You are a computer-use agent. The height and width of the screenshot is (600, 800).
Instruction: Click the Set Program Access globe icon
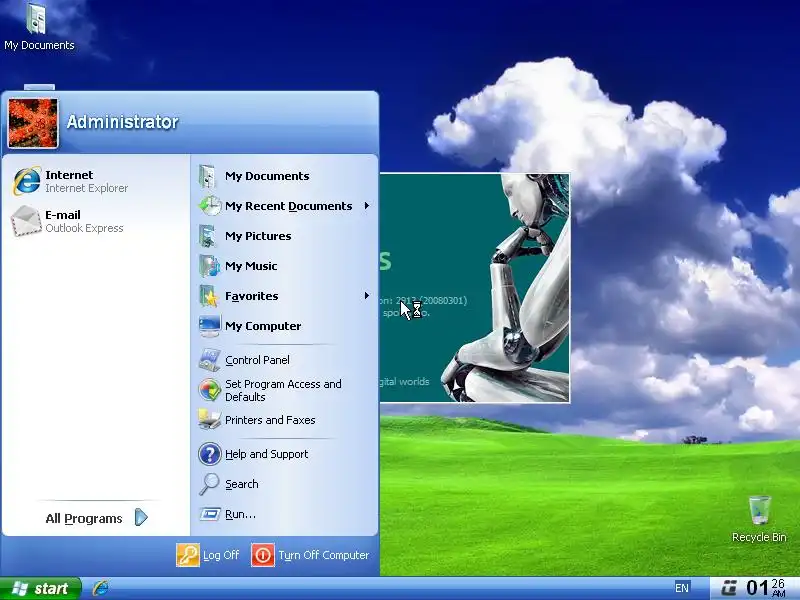click(209, 390)
